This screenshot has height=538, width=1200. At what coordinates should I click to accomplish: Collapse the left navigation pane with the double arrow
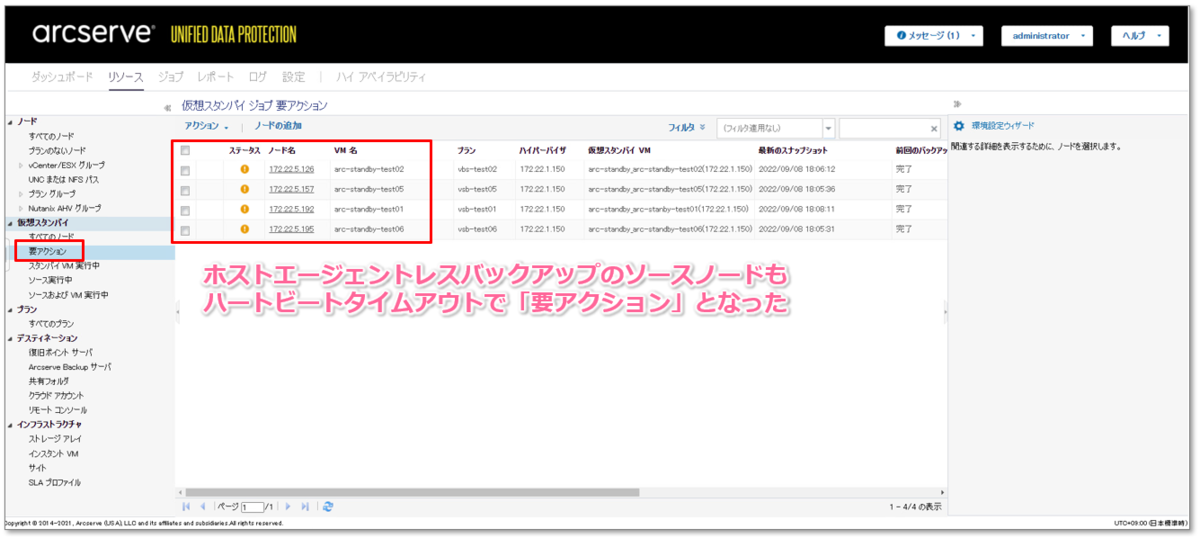pos(168,106)
